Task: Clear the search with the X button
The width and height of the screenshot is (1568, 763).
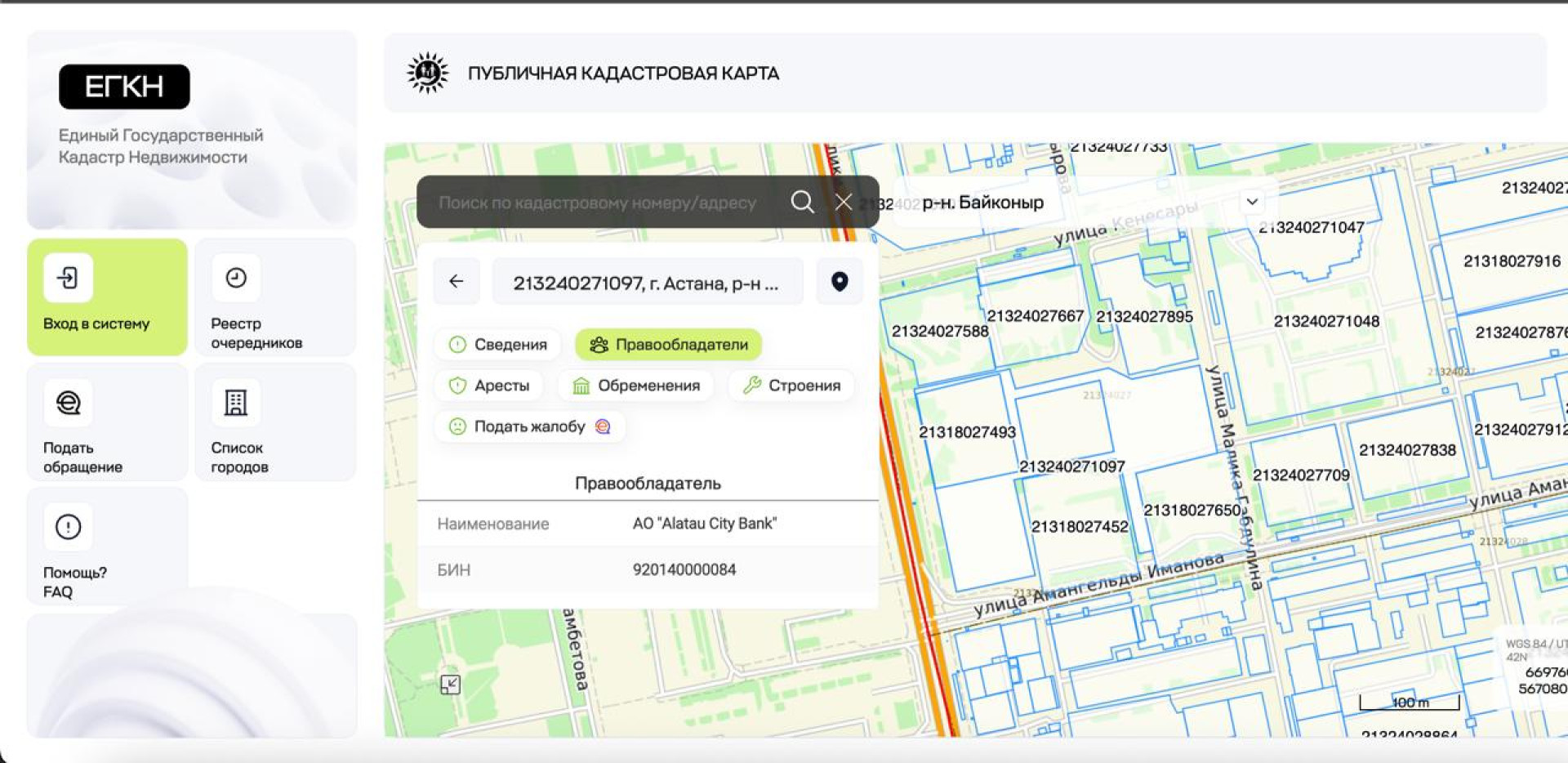Action: click(x=844, y=202)
